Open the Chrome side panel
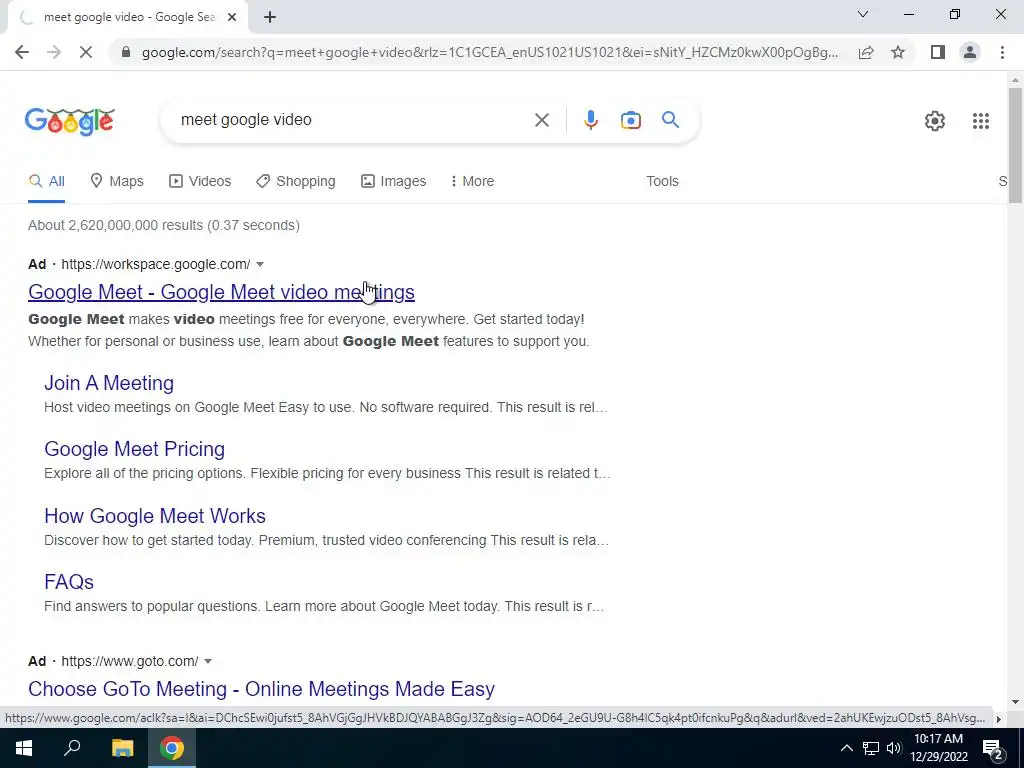Image resolution: width=1024 pixels, height=768 pixels. coord(938,52)
